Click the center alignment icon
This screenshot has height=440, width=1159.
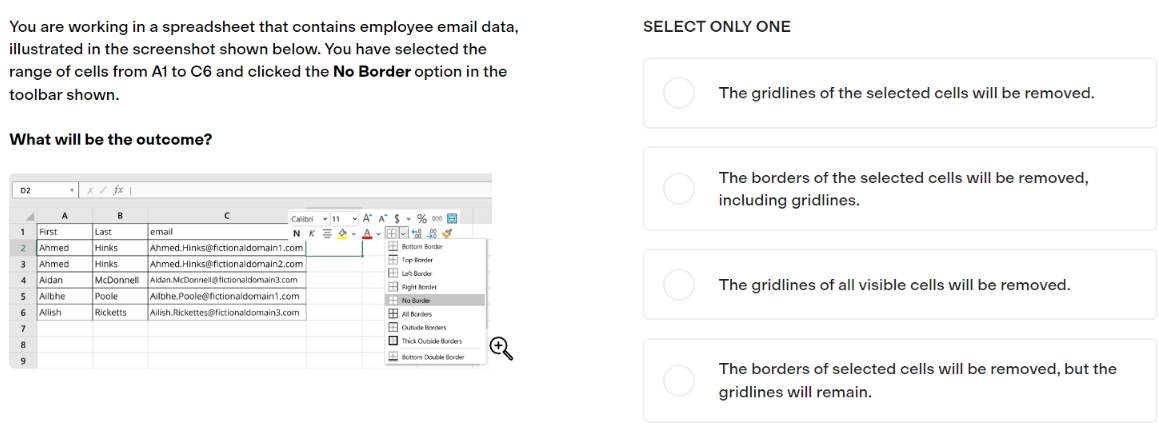327,234
